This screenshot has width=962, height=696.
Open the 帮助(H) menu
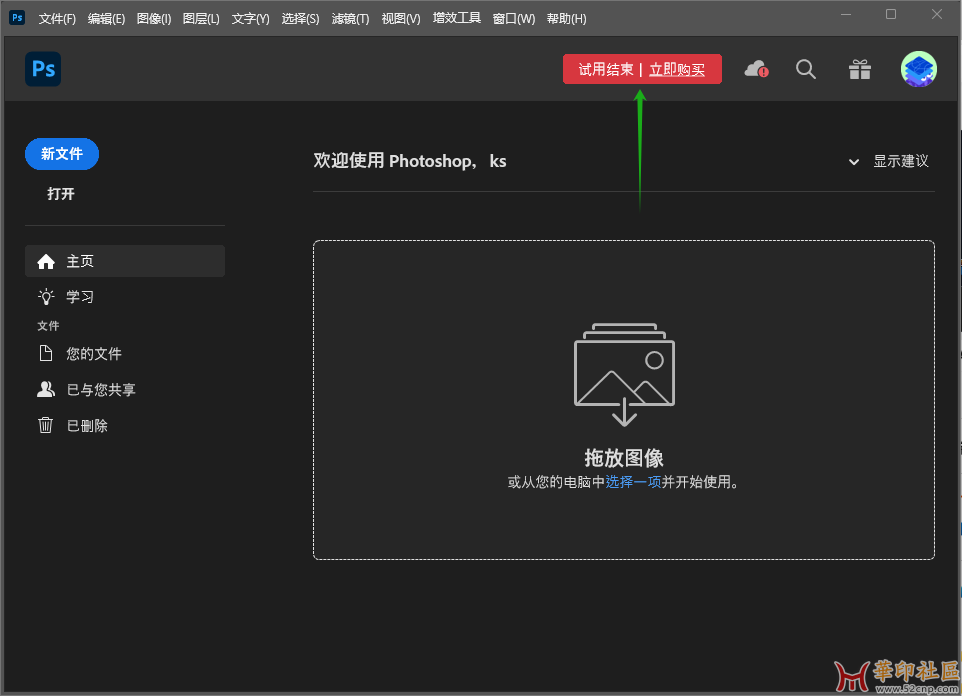point(566,18)
